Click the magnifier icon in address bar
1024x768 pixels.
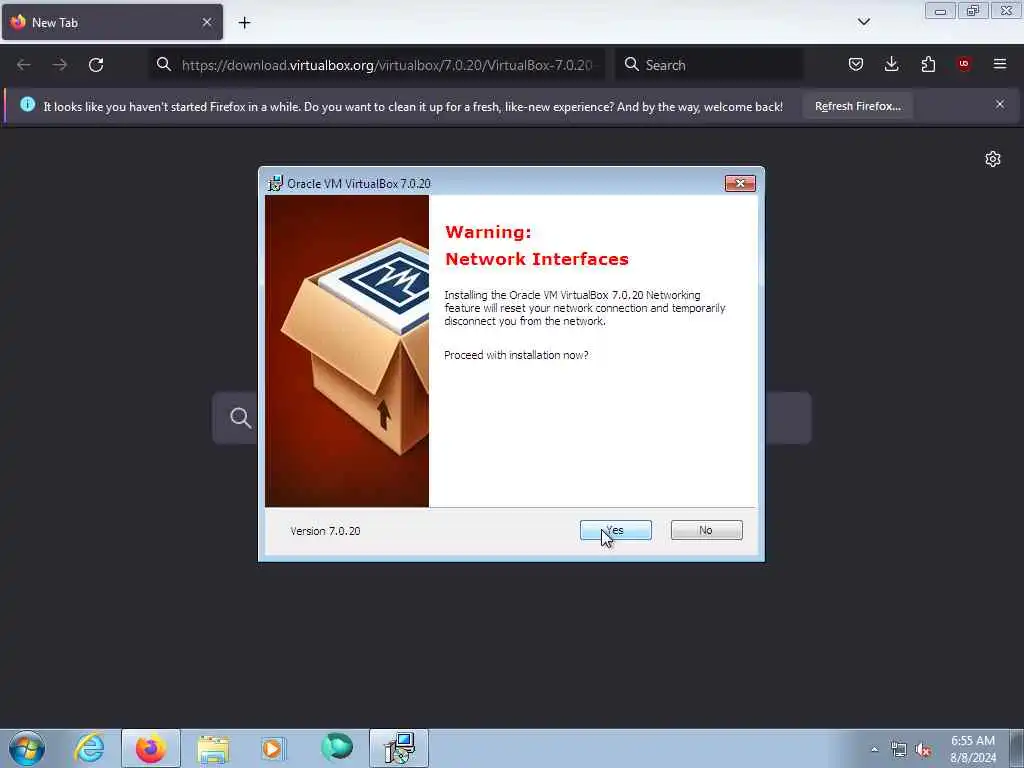pos(164,64)
